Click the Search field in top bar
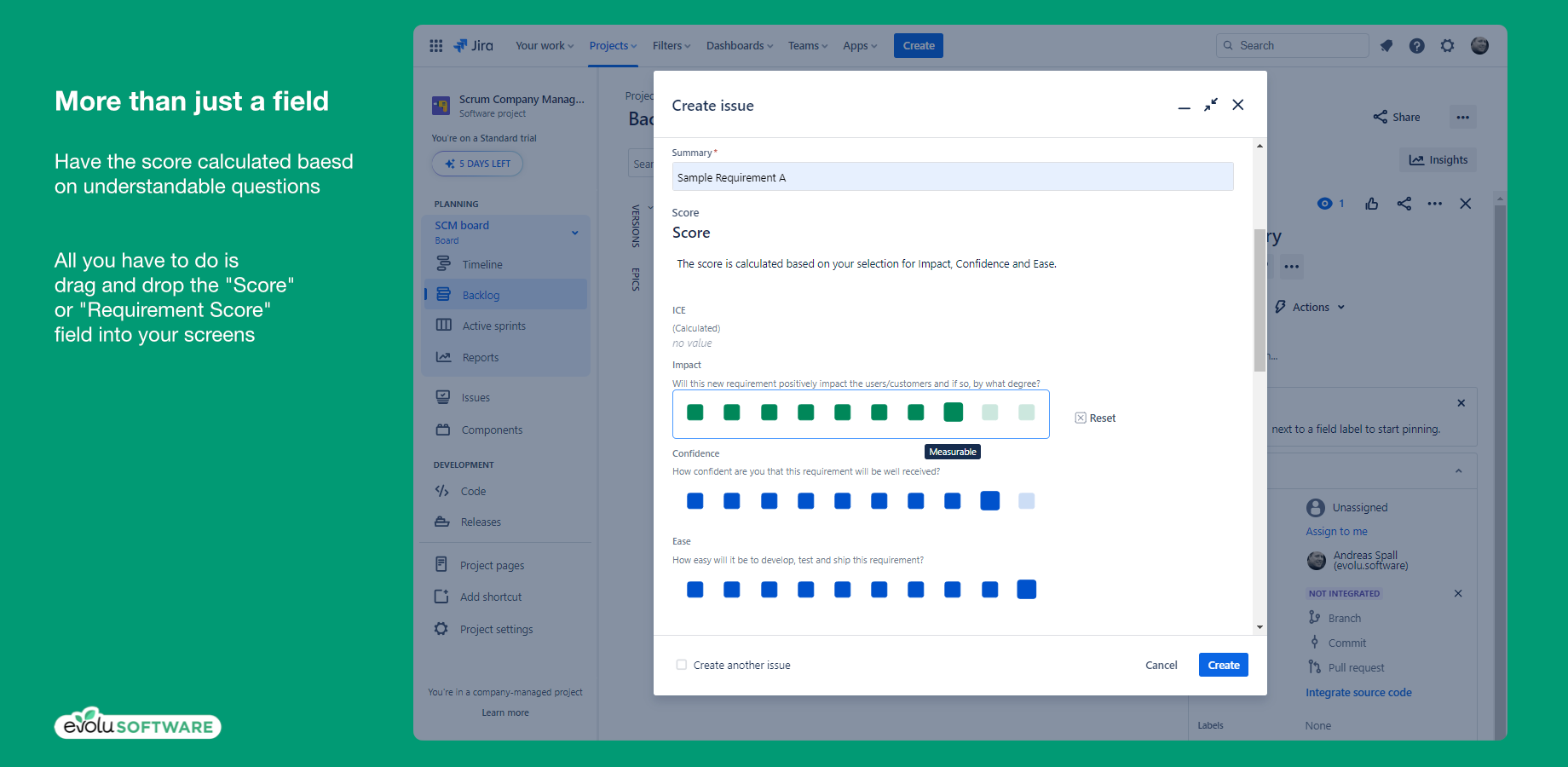Viewport: 1568px width, 767px height. (1292, 46)
